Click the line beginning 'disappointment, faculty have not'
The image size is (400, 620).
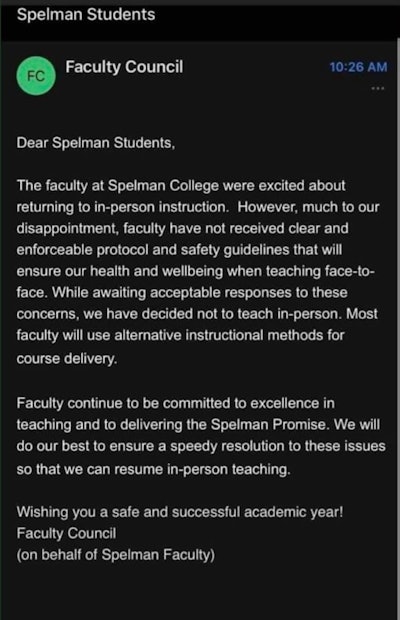coord(182,229)
